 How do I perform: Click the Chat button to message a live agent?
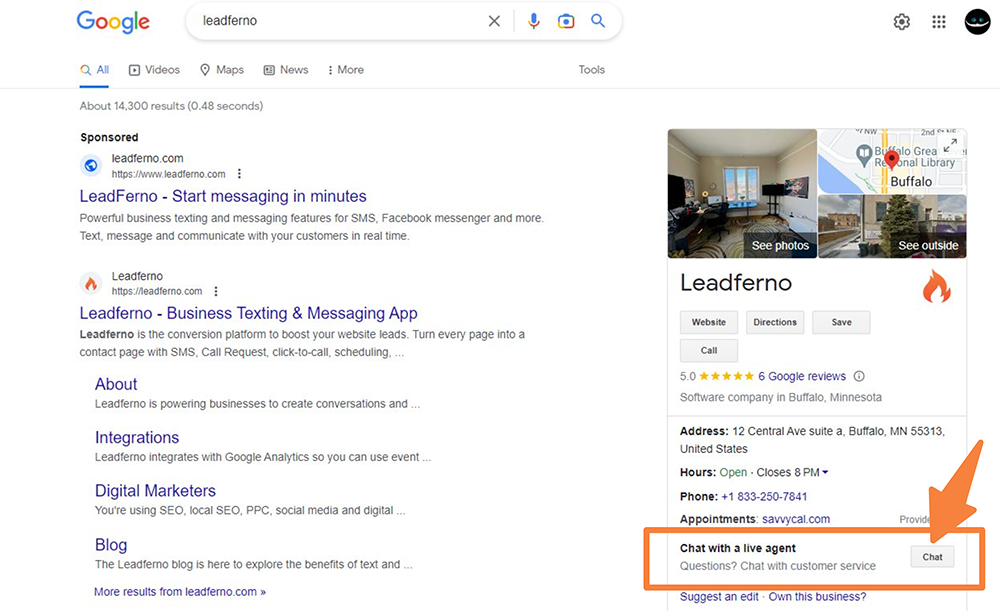(x=932, y=557)
